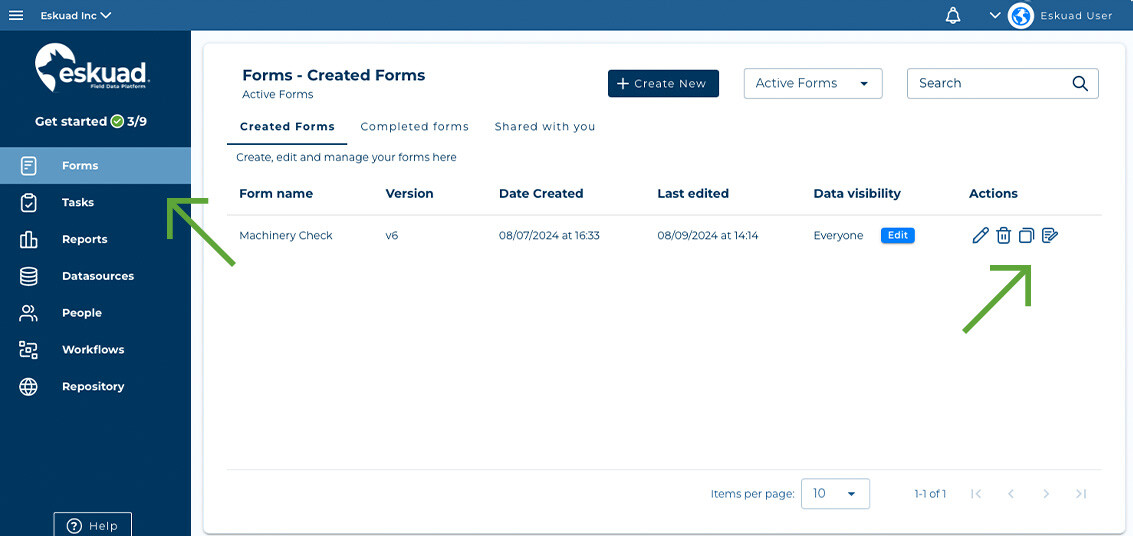Select Forms in the sidebar
Viewport: 1133px width, 536px height.
click(x=95, y=165)
